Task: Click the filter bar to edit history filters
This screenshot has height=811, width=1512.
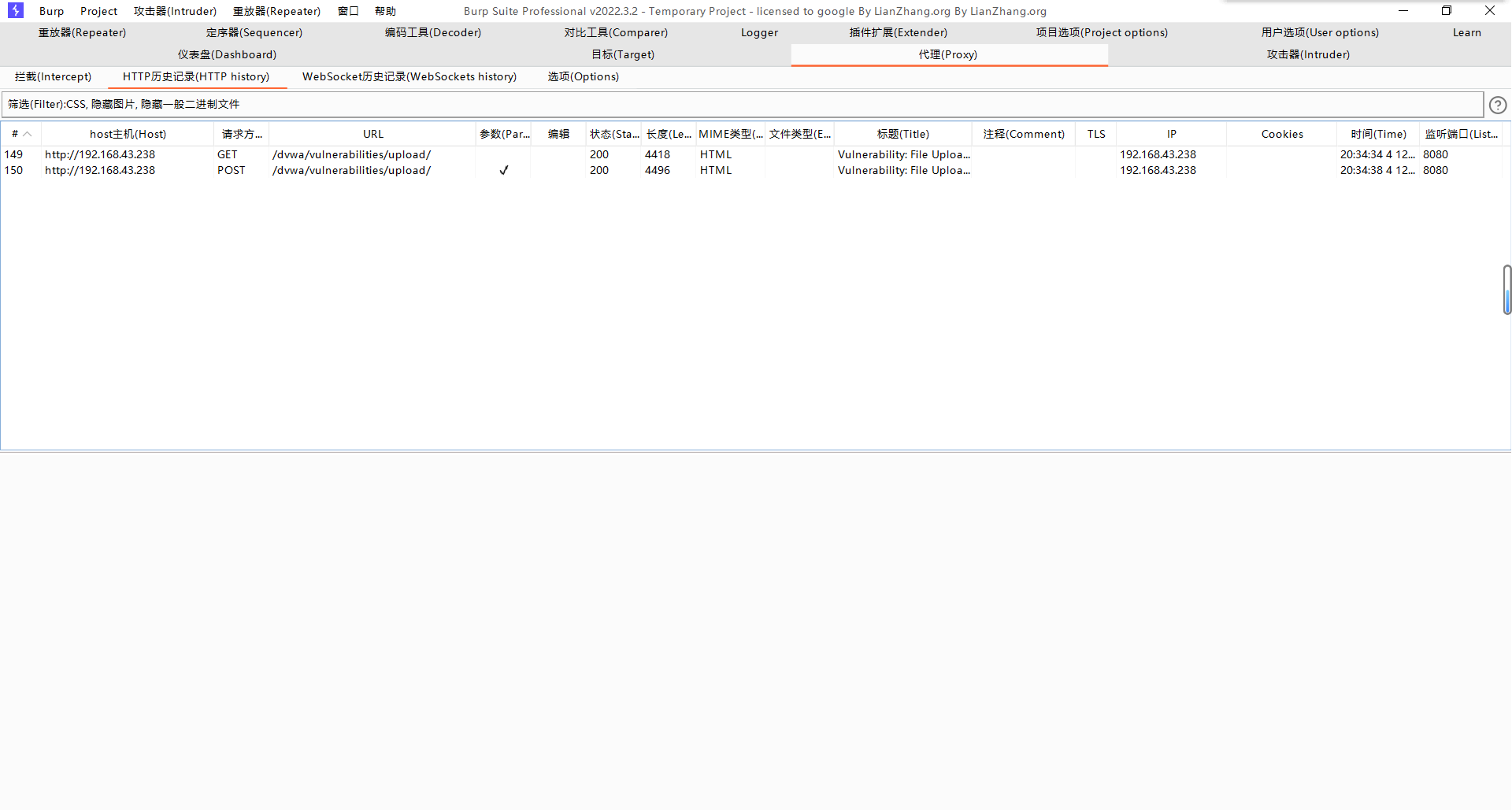Action: click(743, 105)
